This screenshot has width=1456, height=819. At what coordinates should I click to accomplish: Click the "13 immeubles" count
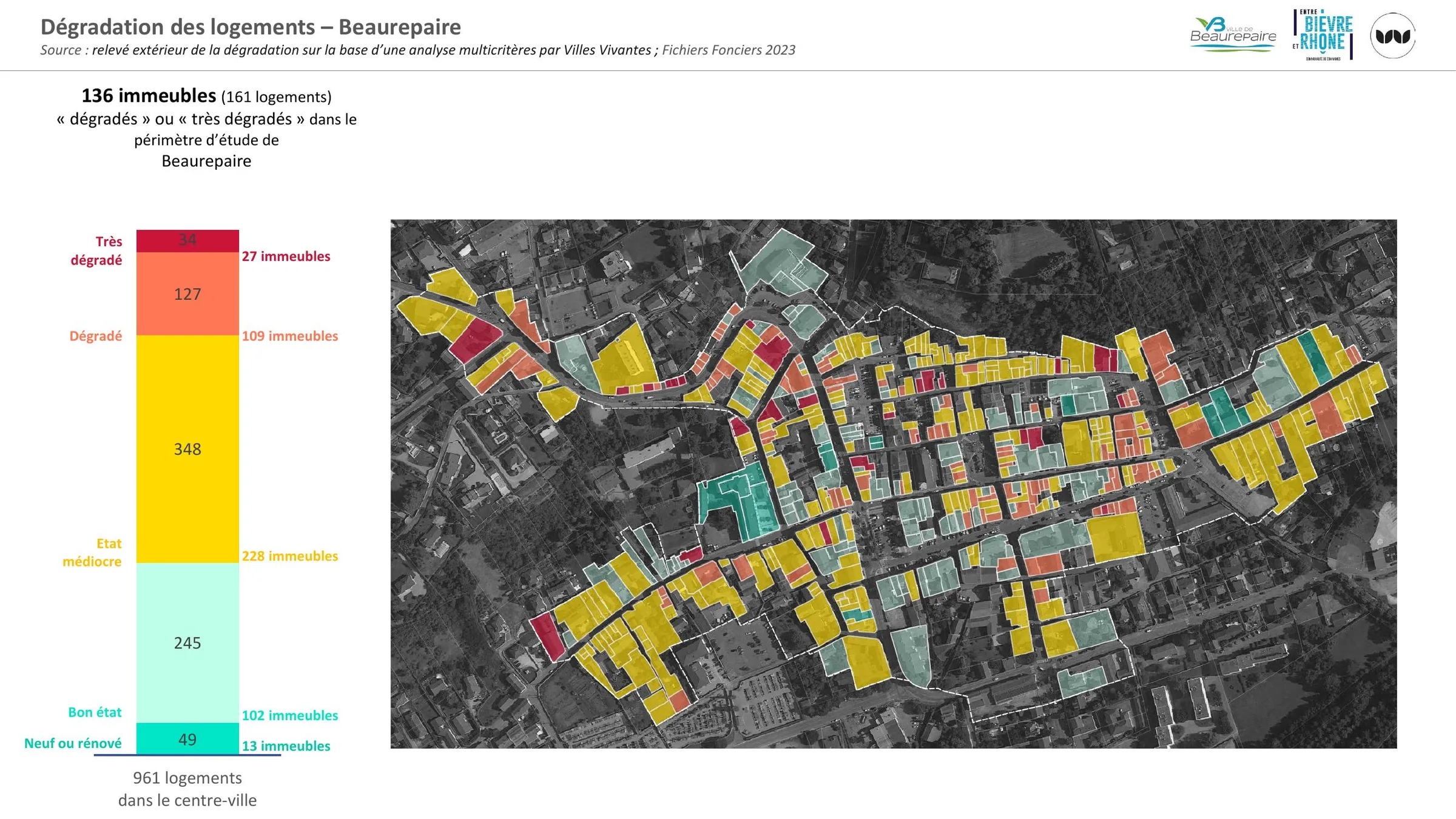pos(286,746)
